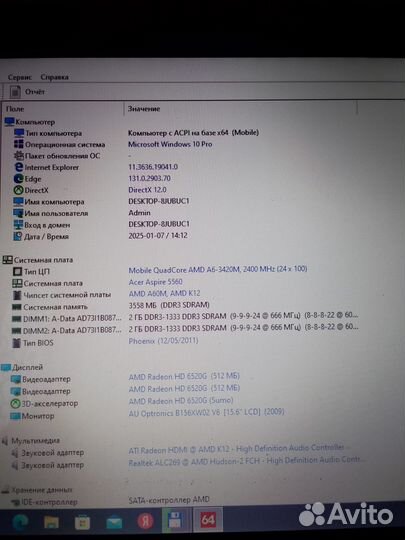Click the Системная плата section icon
The height and width of the screenshot is (540, 405).
click(x=7, y=260)
